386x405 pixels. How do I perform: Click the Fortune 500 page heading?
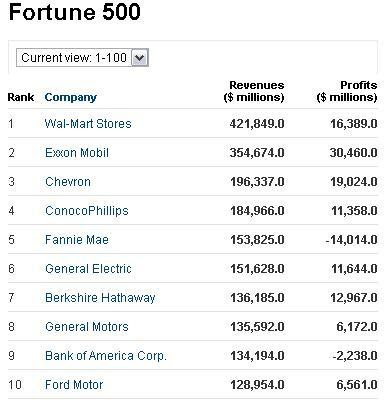tap(75, 12)
